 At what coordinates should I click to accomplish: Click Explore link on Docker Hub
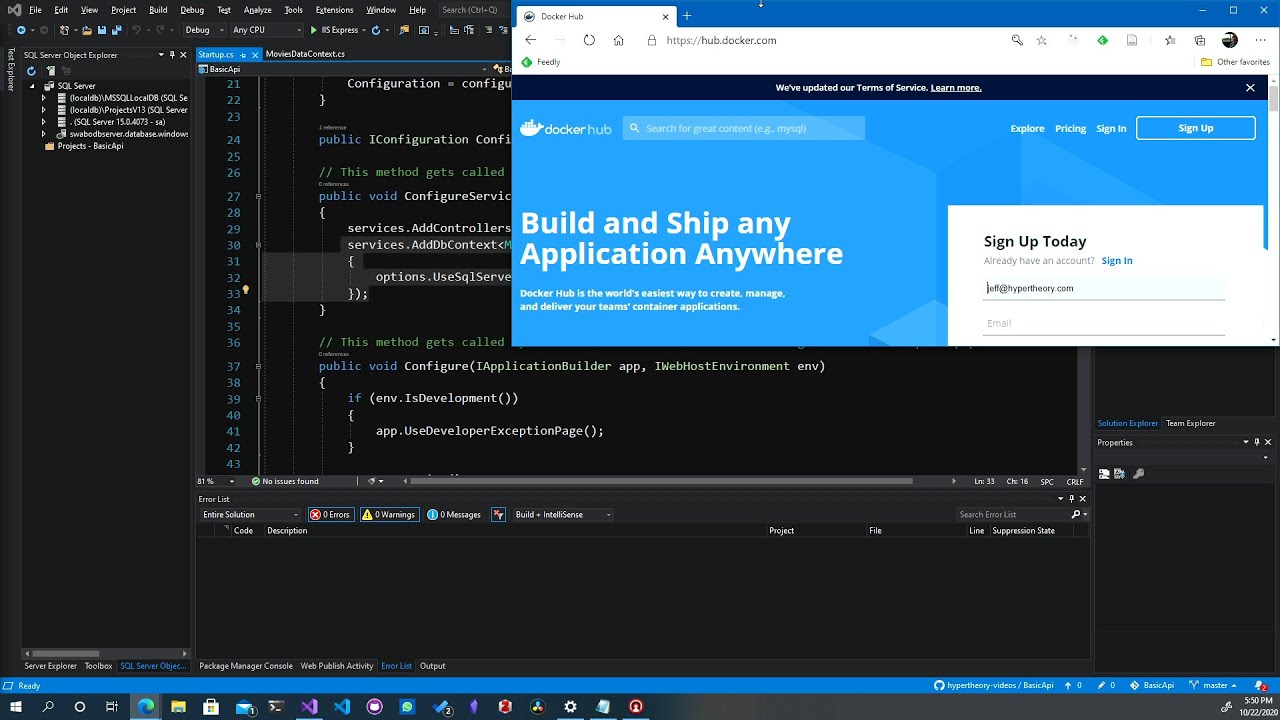(x=1027, y=128)
